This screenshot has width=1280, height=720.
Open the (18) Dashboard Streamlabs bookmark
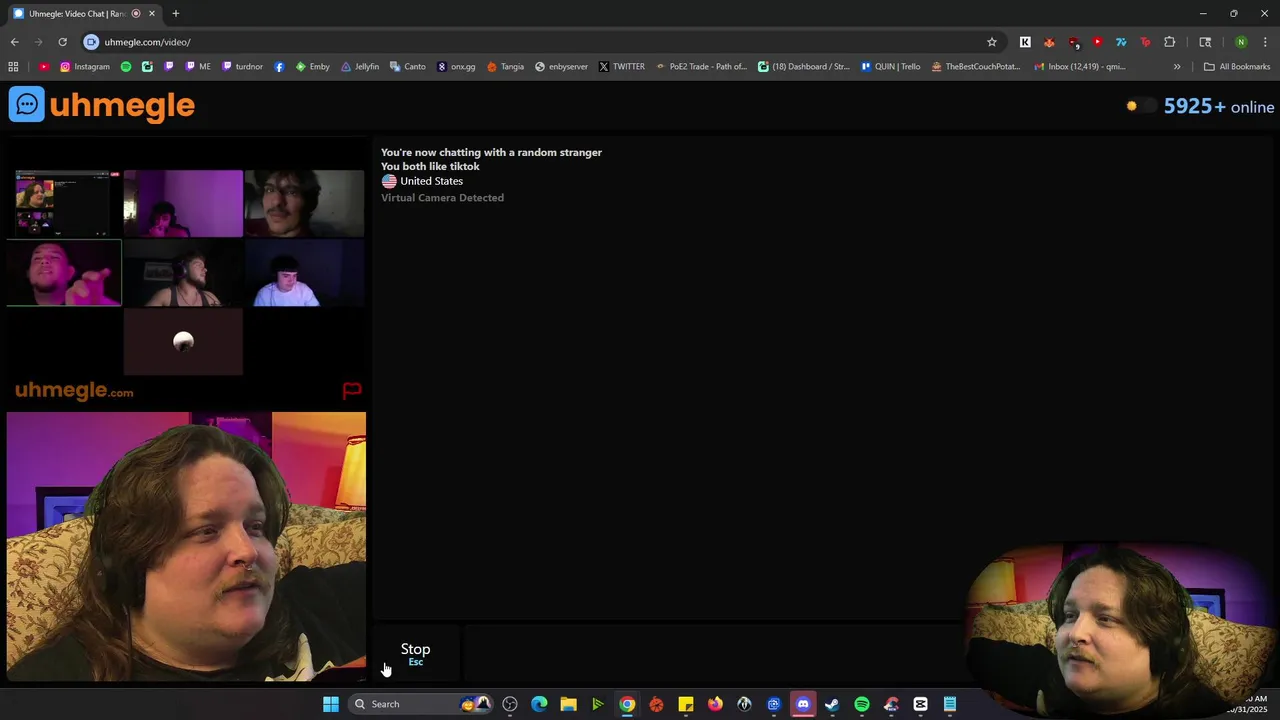coord(803,67)
